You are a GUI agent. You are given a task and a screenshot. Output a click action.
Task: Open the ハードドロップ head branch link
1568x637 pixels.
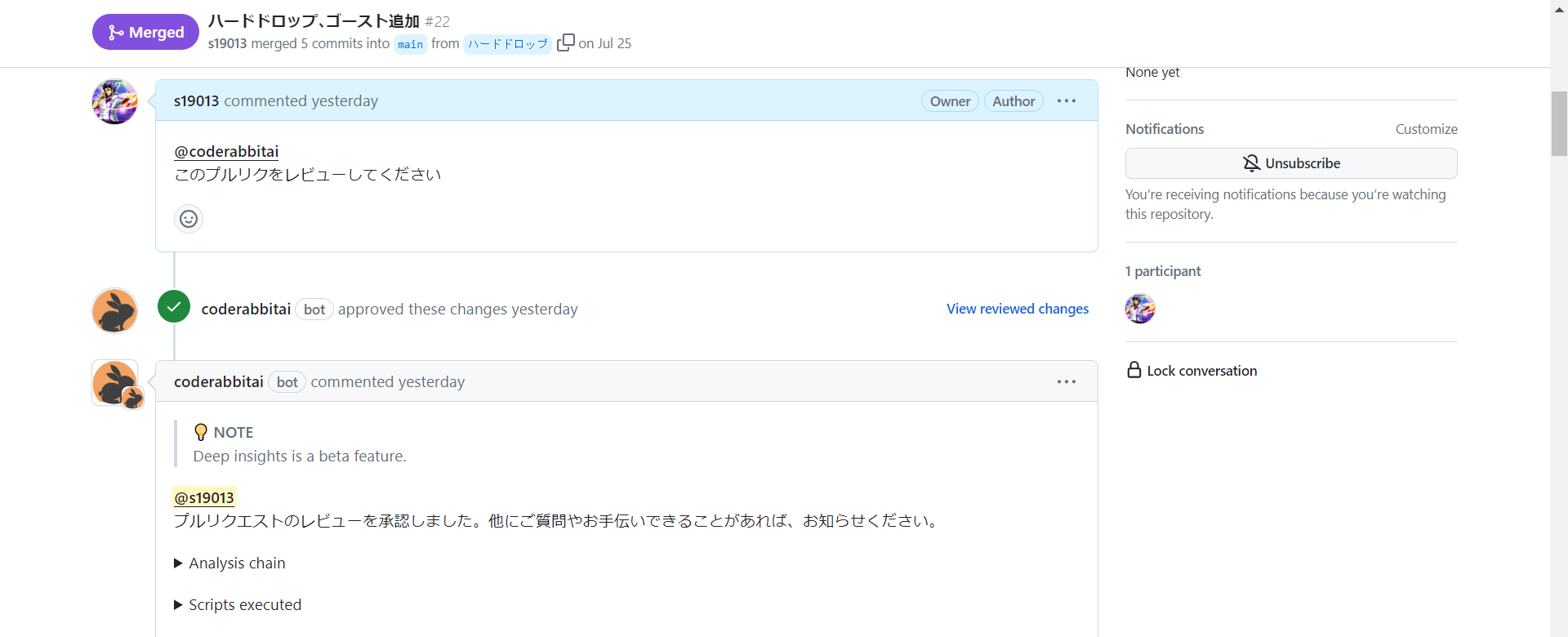[x=507, y=44]
